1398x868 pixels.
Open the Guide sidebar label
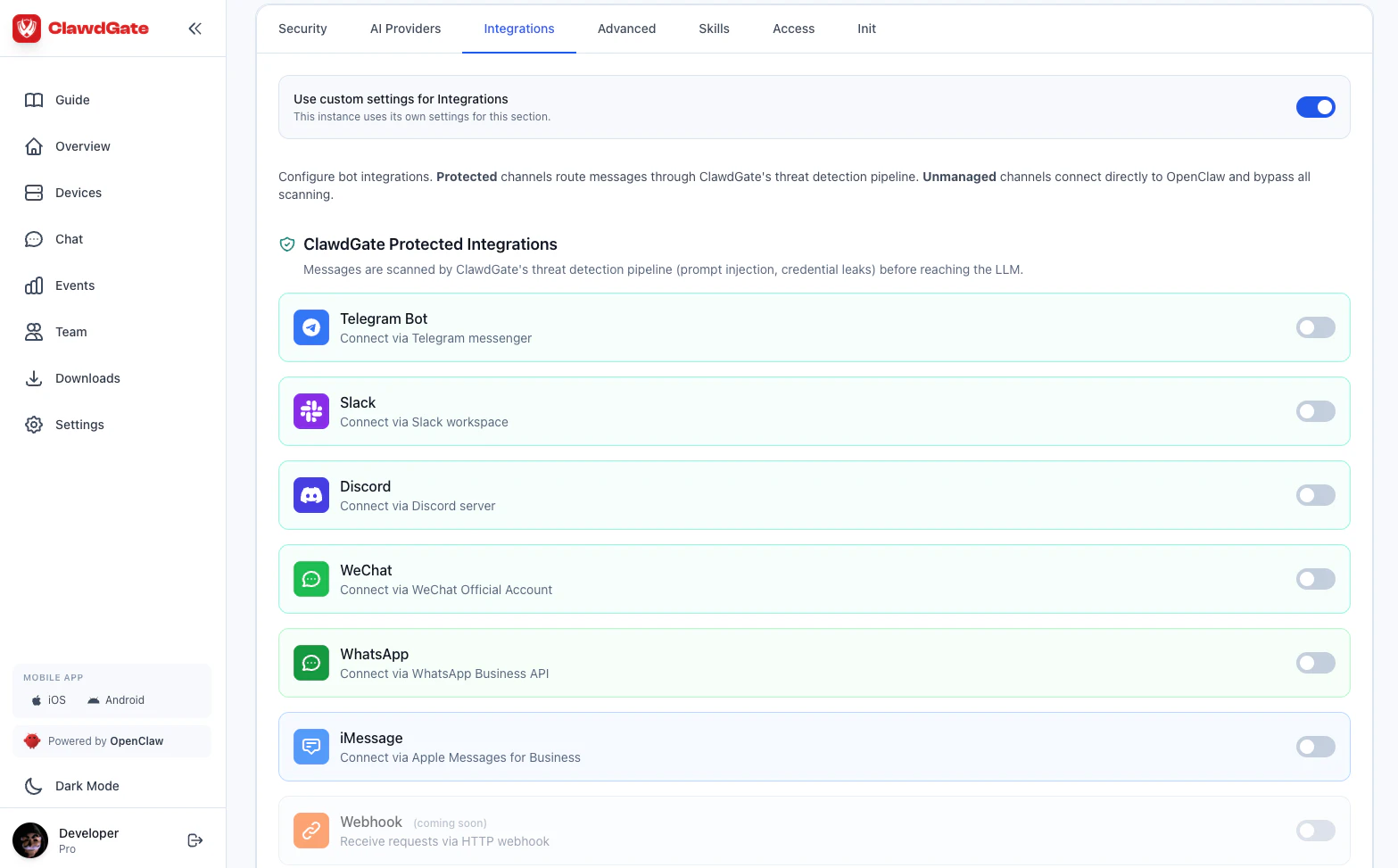[72, 100]
